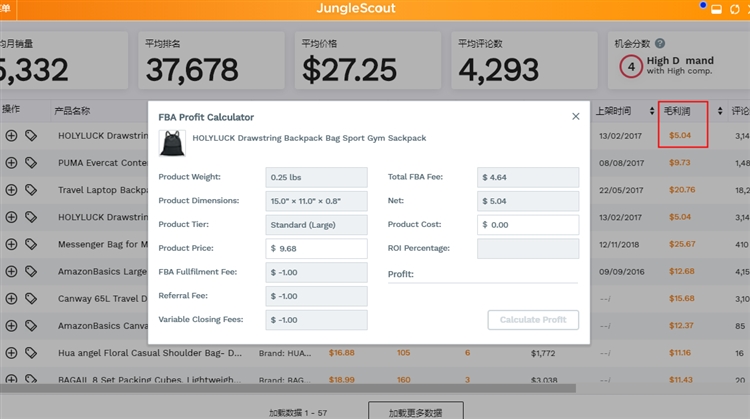Viewport: 750px width, 419px height.
Task: Add AmazonBasics Canvas row with plus icon
Action: pos(11,325)
